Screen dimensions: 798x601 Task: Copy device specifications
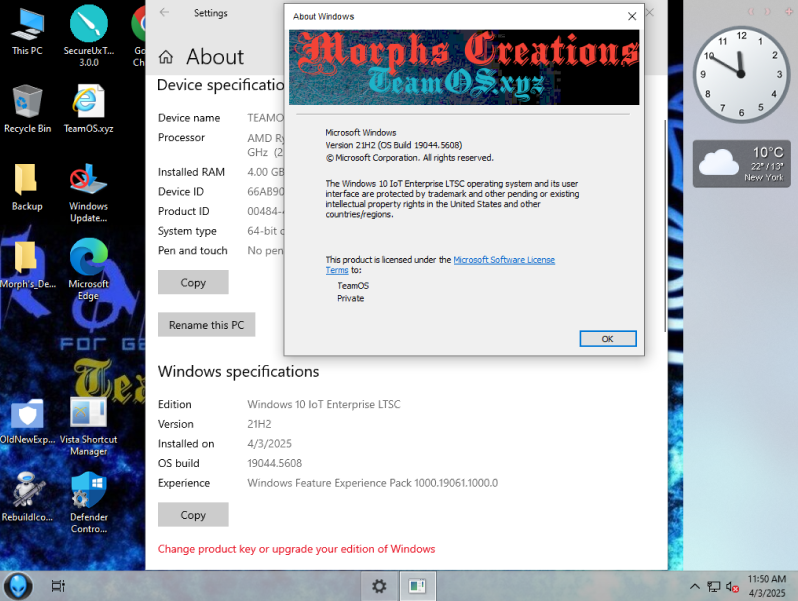[x=193, y=282]
